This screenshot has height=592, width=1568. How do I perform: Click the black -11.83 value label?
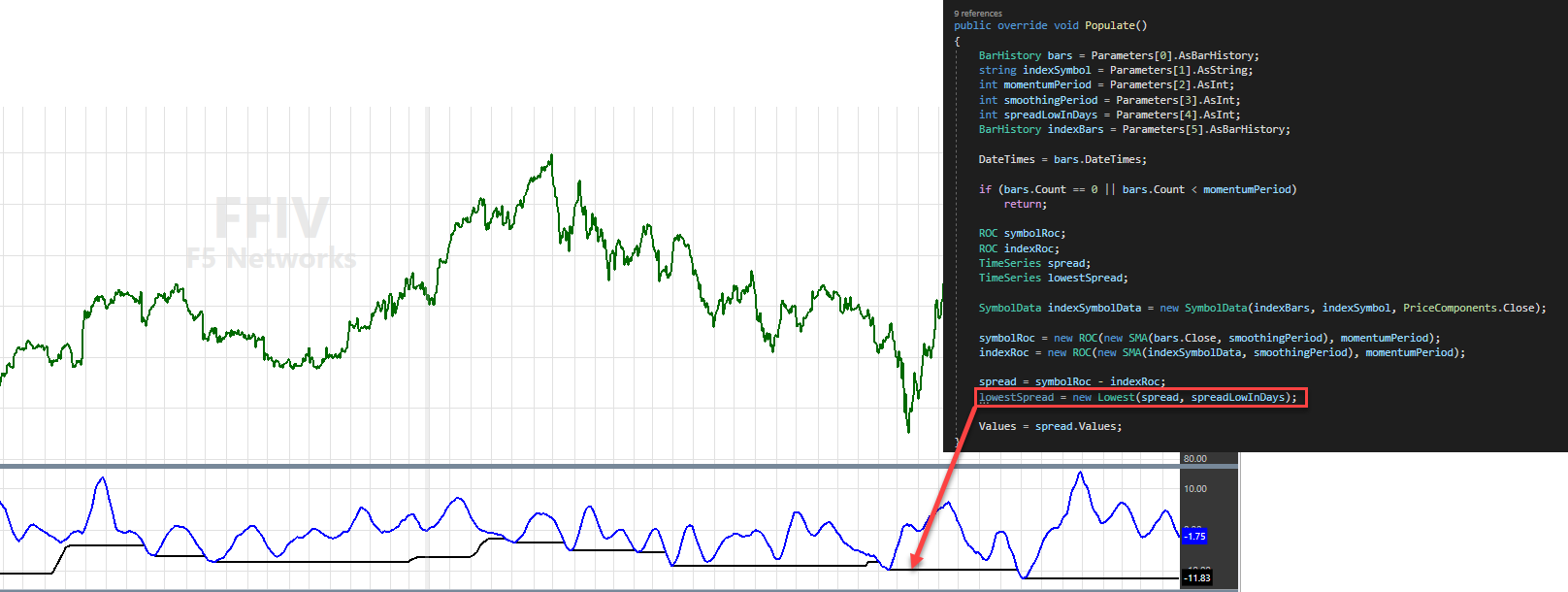(x=1197, y=577)
